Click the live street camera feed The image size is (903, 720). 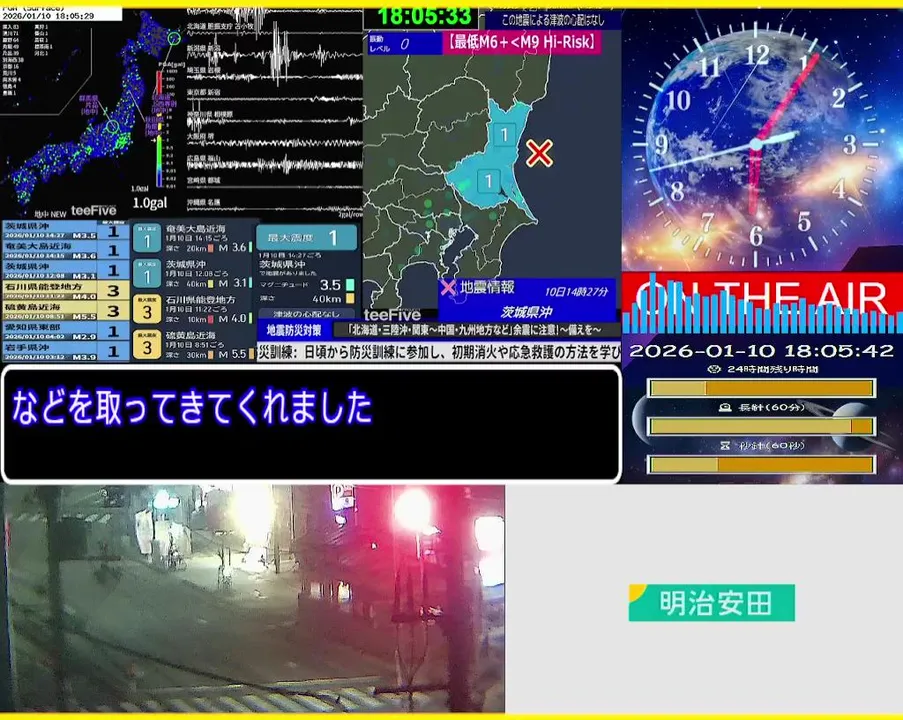pos(253,598)
